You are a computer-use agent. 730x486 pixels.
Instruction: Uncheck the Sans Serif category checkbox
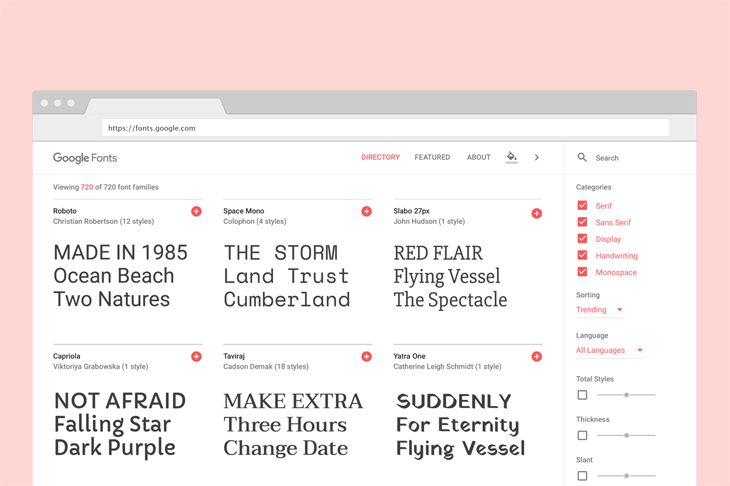pyautogui.click(x=582, y=222)
